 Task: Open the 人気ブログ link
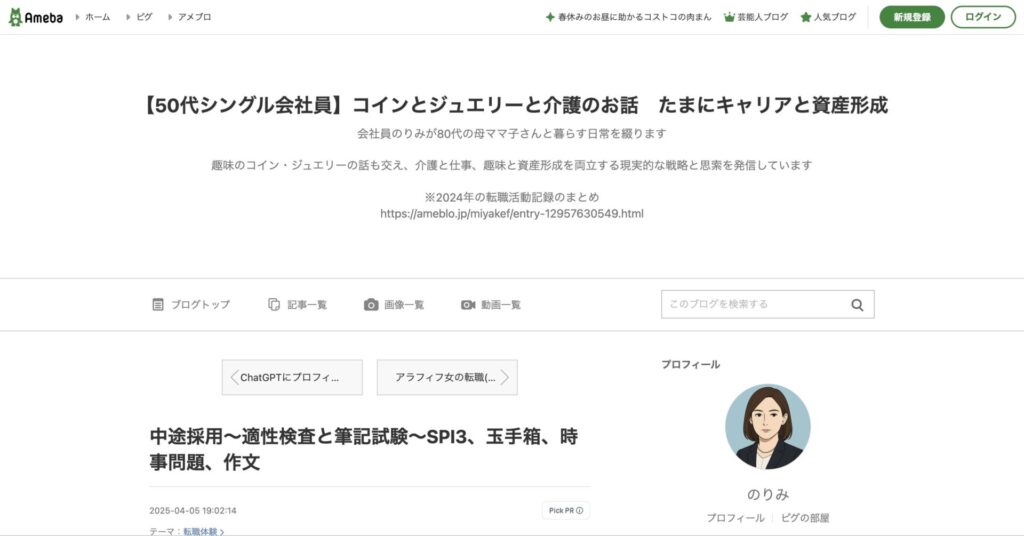pyautogui.click(x=835, y=17)
